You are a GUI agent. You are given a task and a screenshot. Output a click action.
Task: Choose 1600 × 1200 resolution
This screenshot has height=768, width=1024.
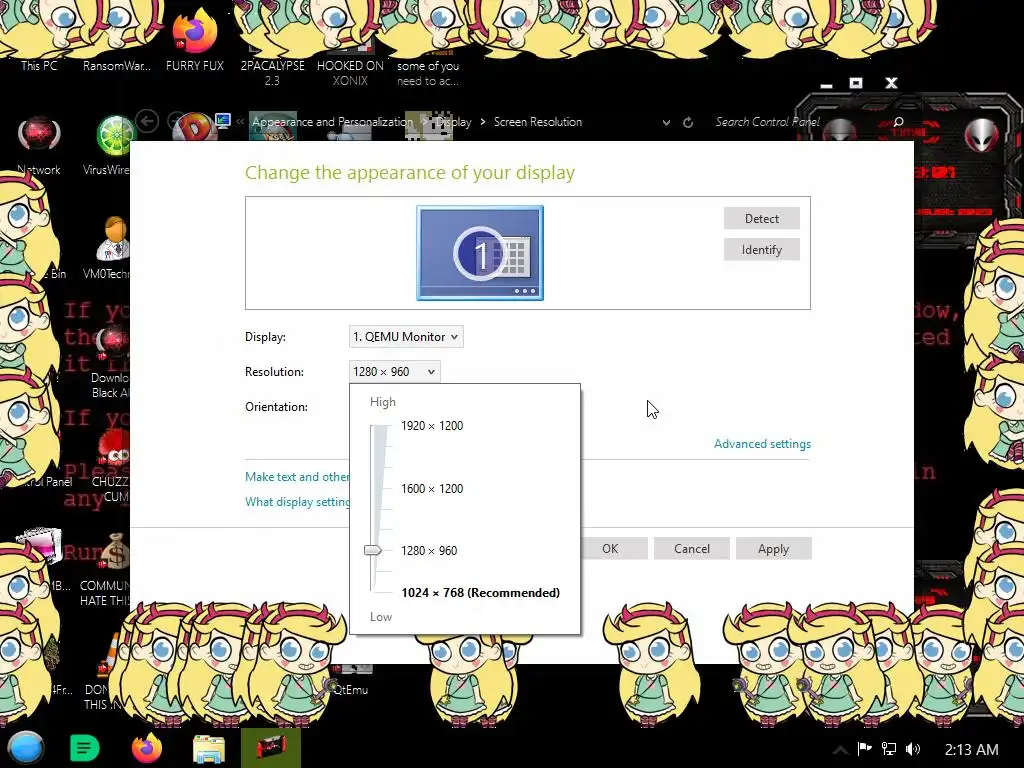(x=432, y=488)
